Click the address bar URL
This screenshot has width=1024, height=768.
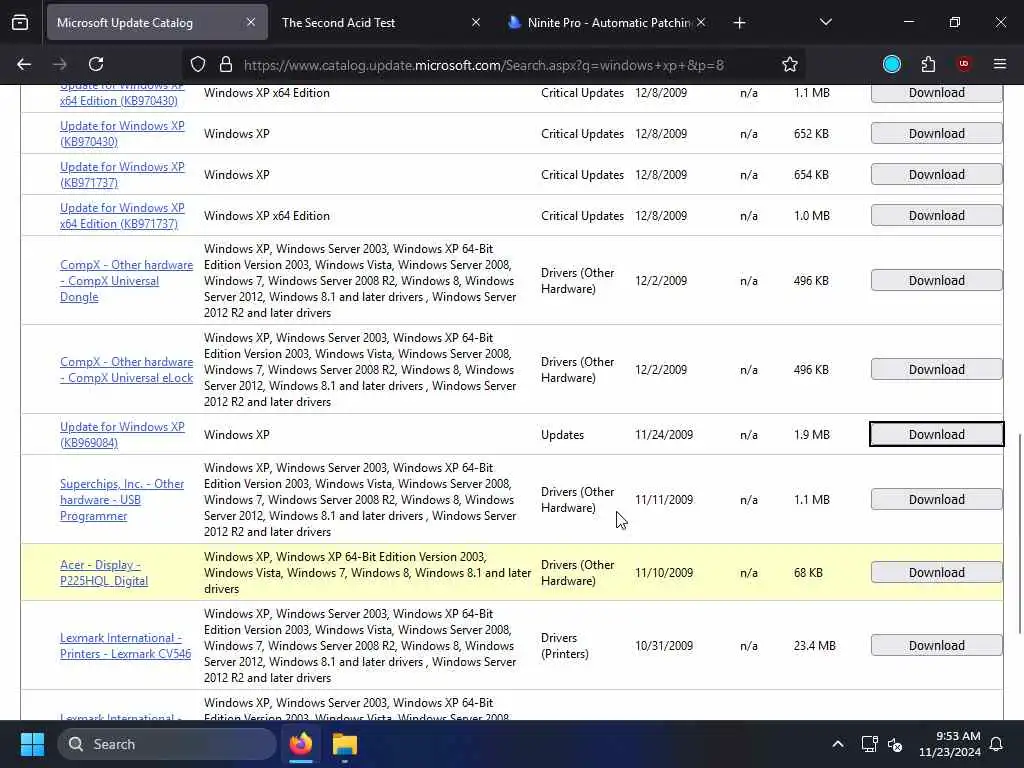[483, 65]
